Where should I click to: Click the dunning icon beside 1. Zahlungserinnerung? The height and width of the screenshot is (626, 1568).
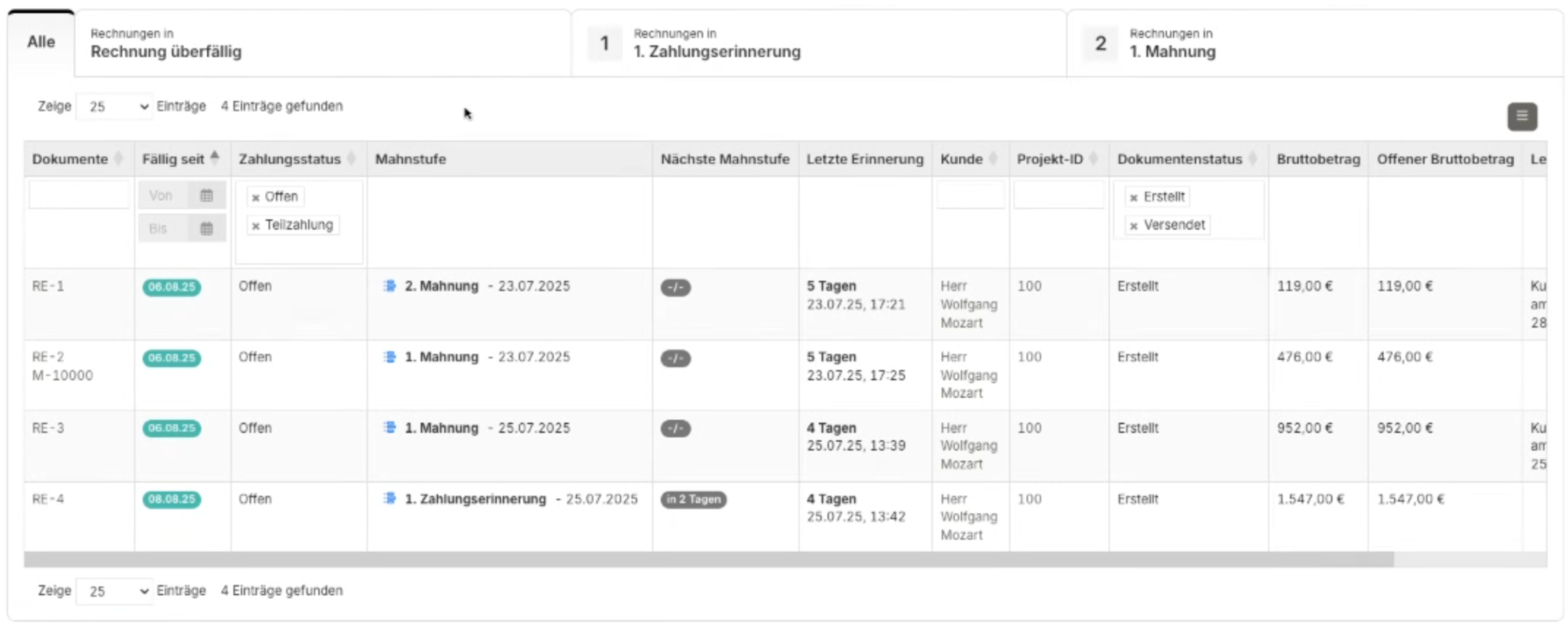389,499
